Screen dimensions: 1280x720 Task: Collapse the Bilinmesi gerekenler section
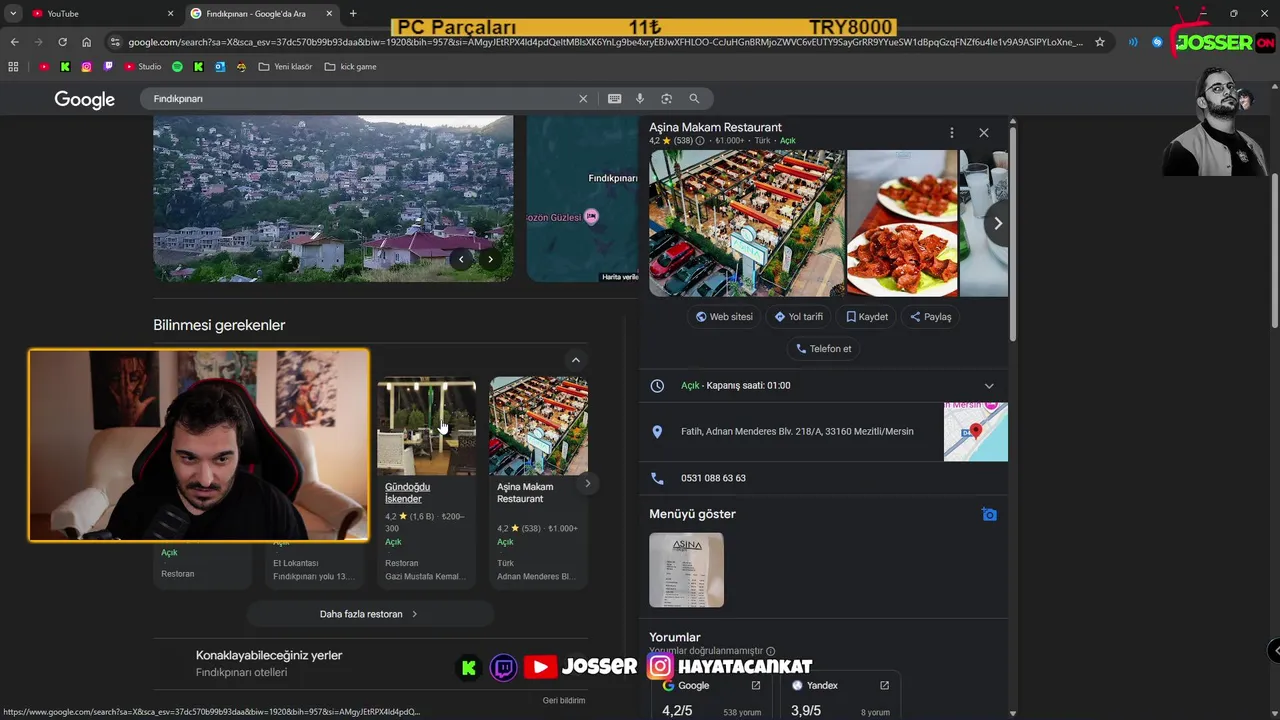pos(575,360)
